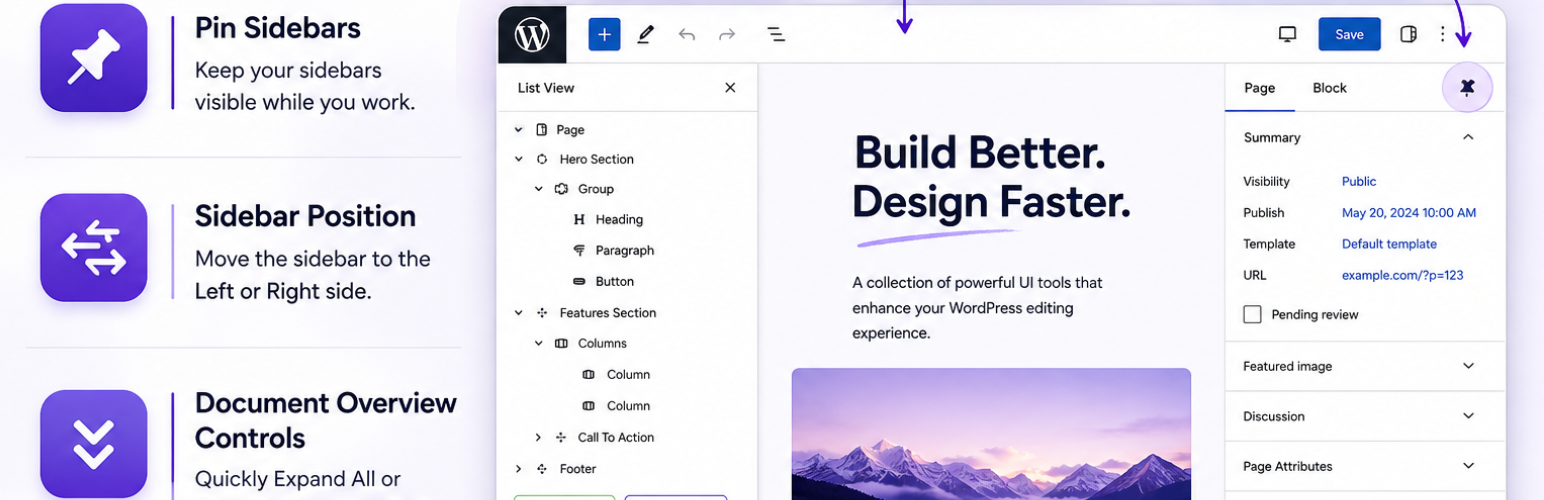Expand the Featured image panel
Screen dimensions: 1544x500
1468,366
